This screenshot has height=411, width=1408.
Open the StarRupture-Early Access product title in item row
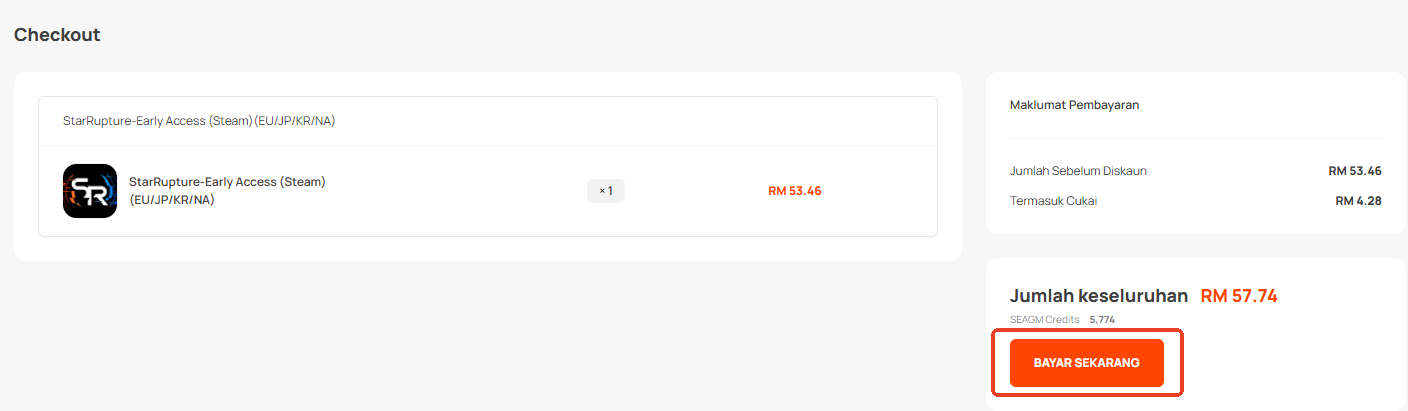227,182
